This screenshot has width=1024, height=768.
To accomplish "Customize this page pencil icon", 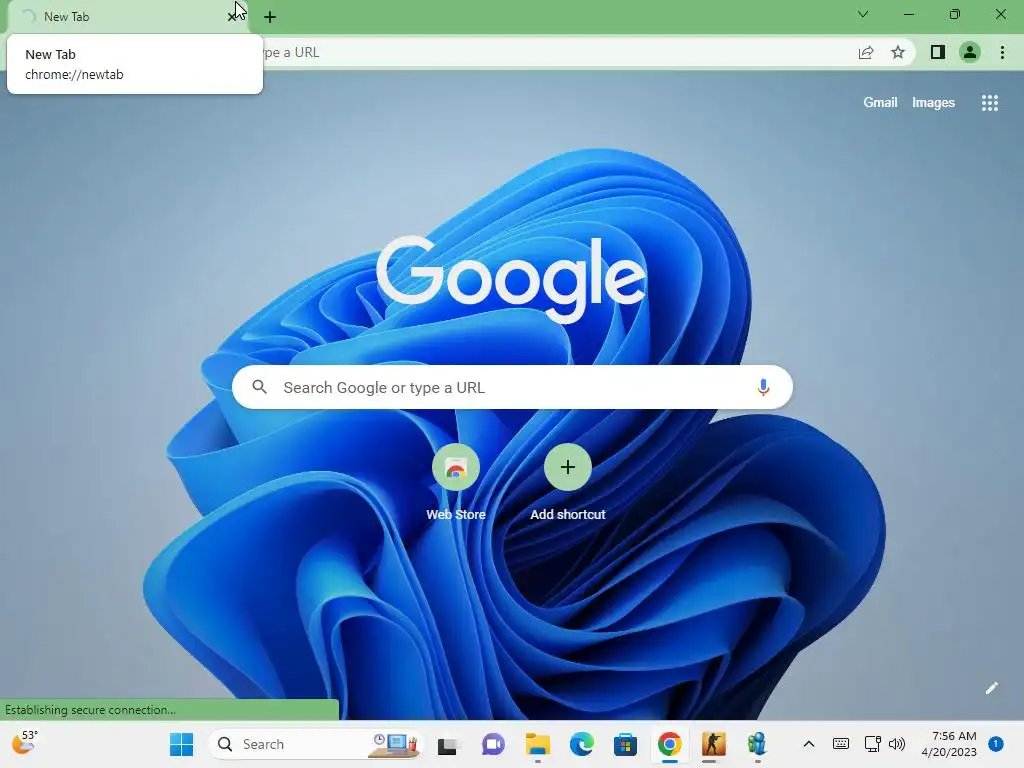I will tap(991, 688).
